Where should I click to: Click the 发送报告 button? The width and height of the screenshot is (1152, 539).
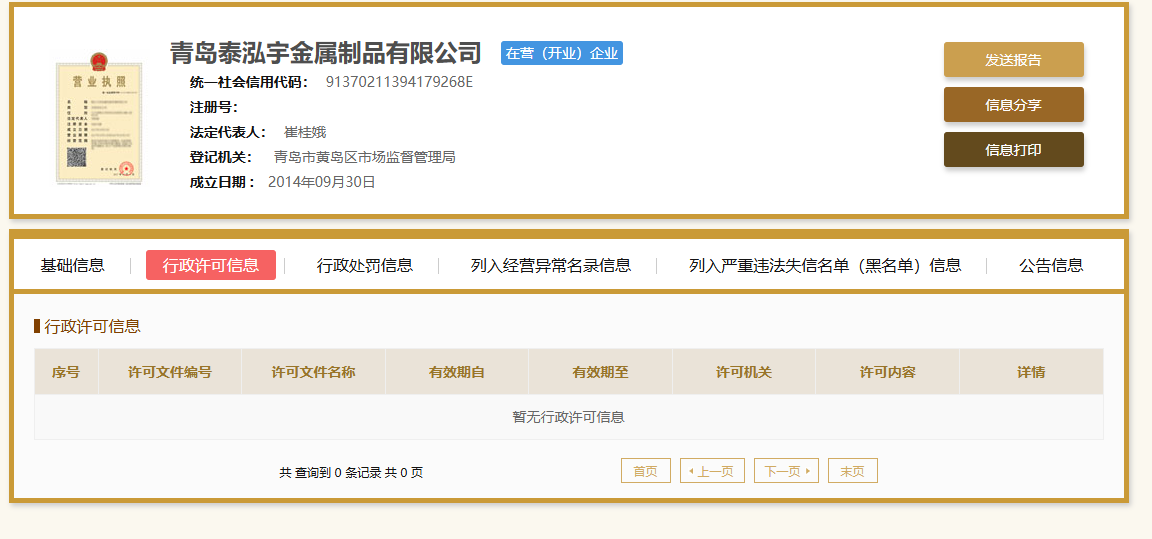tap(1013, 60)
